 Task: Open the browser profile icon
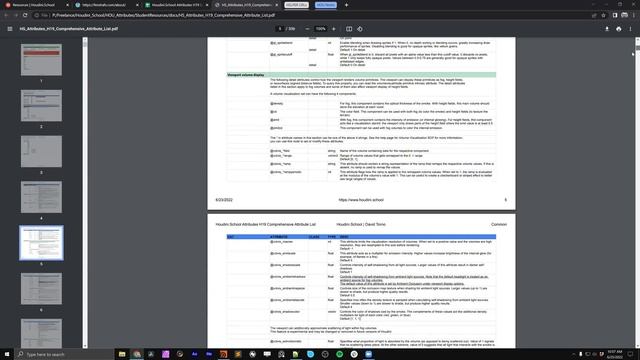pyautogui.click(x=624, y=15)
